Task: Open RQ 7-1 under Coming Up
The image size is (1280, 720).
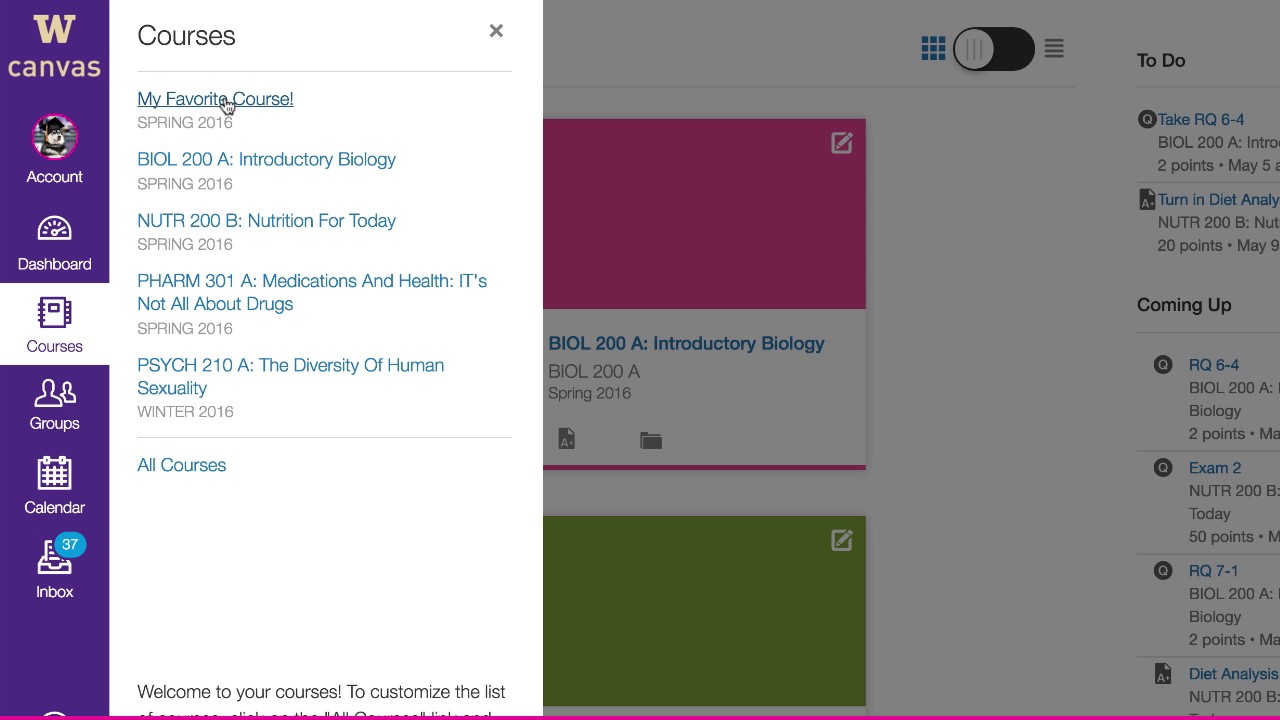Action: tap(1214, 571)
